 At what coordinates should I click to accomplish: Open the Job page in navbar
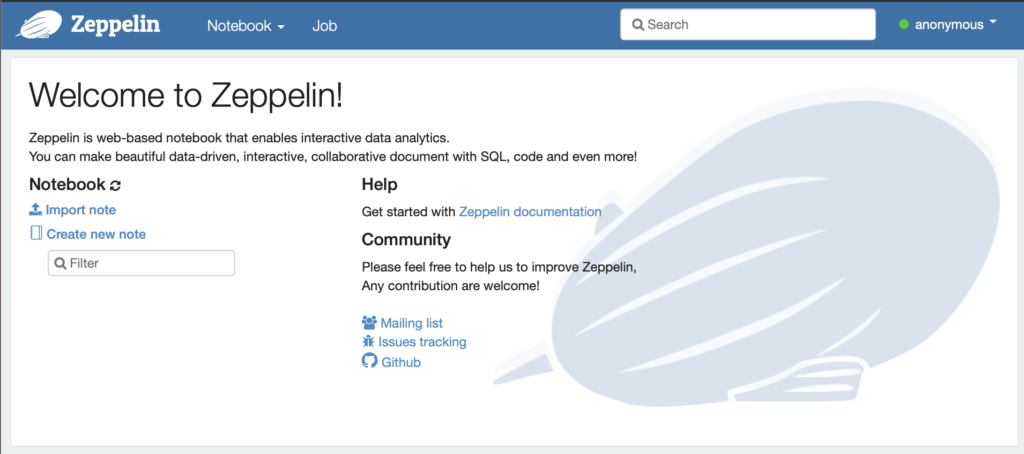324,26
